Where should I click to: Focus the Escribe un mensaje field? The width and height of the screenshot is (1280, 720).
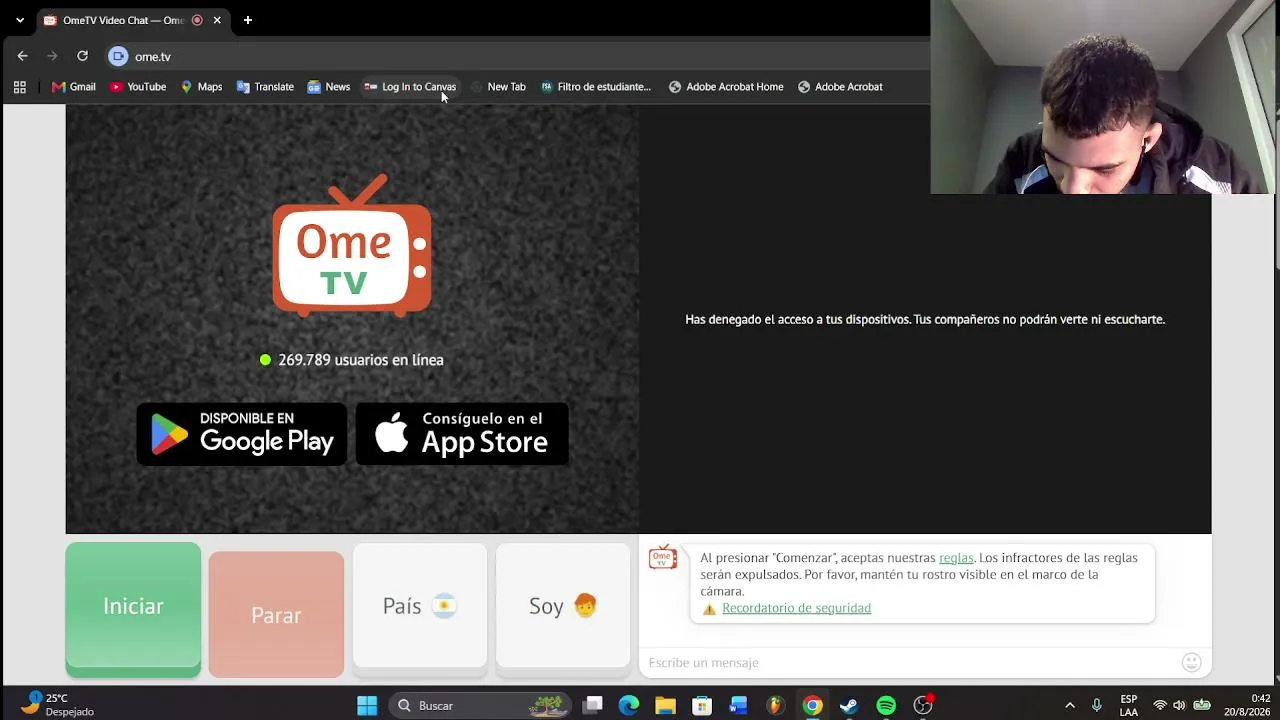click(910, 663)
